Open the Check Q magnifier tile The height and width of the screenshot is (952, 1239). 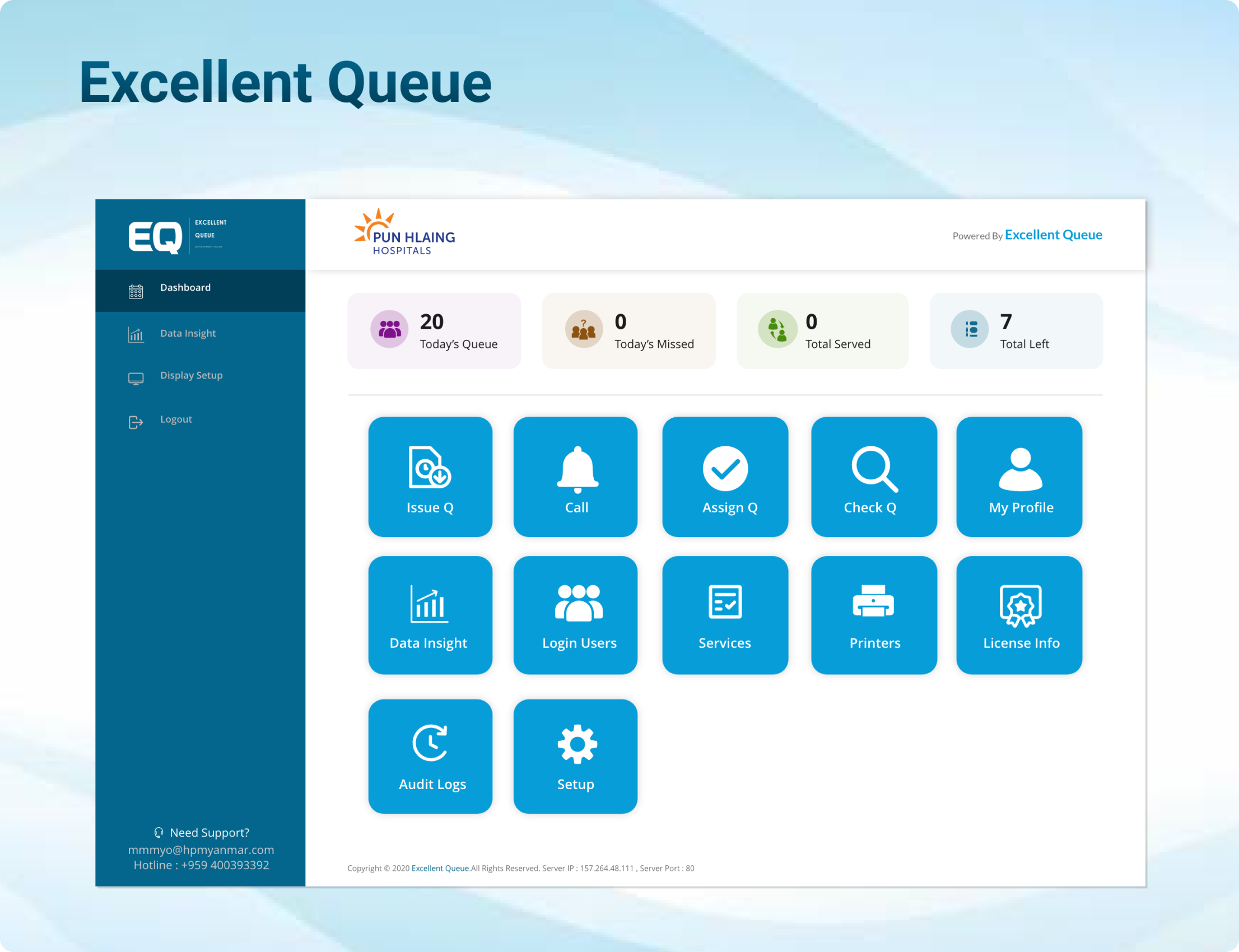point(874,477)
